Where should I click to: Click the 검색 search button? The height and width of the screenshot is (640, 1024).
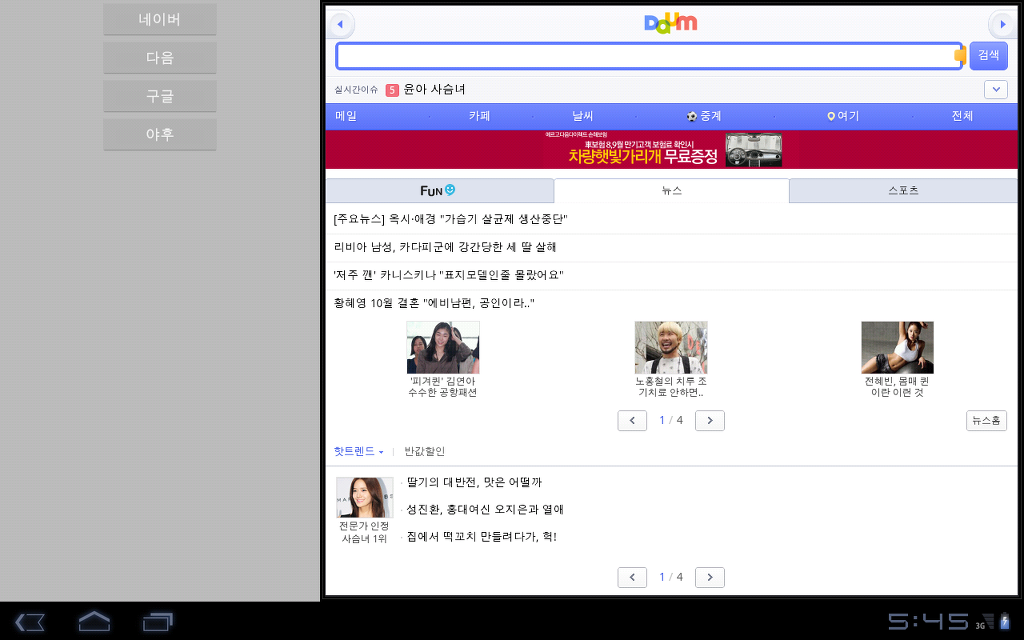point(988,56)
